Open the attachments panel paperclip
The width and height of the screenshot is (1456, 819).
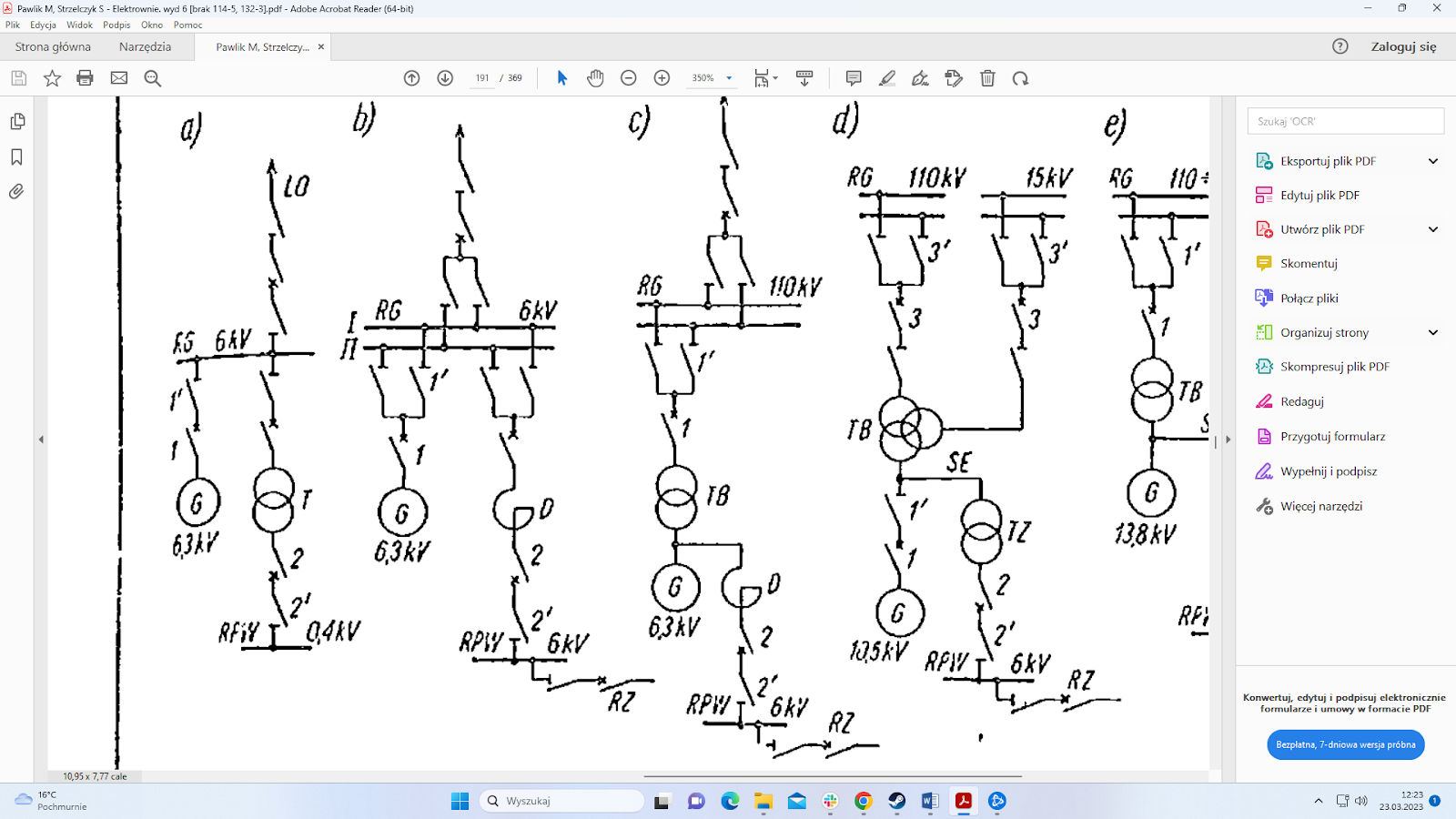[16, 192]
